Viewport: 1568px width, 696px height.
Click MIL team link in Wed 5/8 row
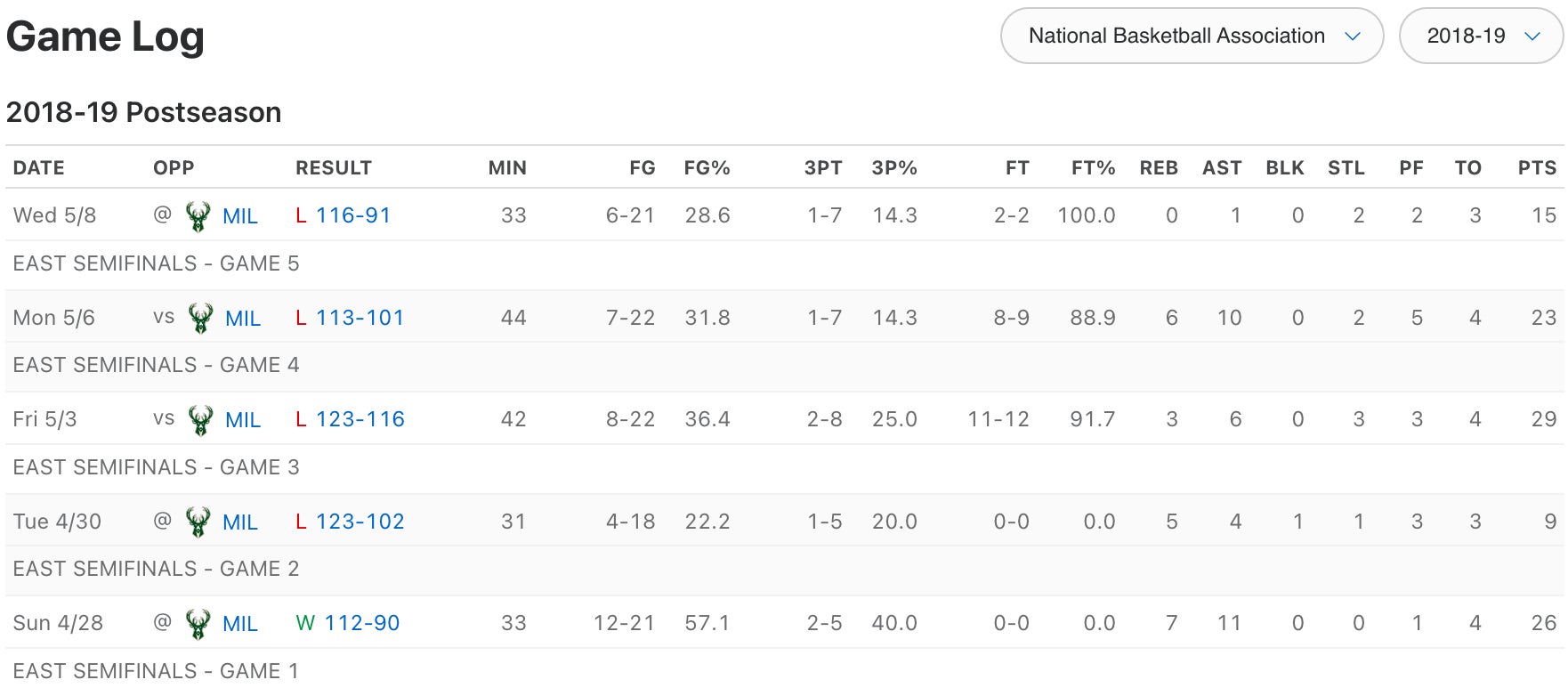tap(240, 216)
